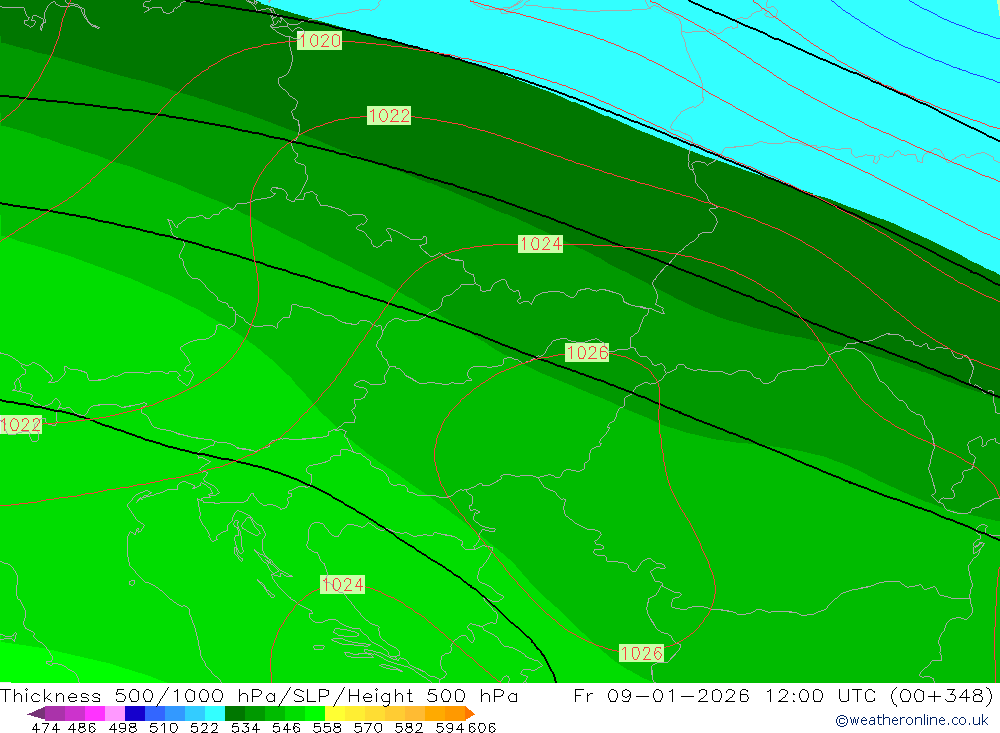1000x733 pixels.
Task: Click the brightest green swatch above 558
Action: pos(315,713)
